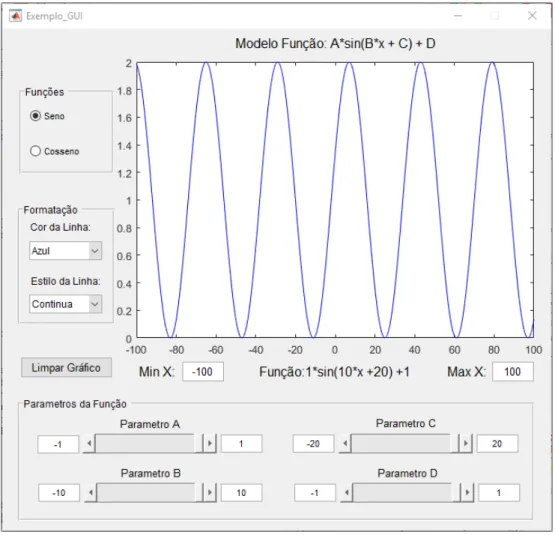Click Parametro C slider left arrow
This screenshot has width=555, height=535.
pos(345,444)
